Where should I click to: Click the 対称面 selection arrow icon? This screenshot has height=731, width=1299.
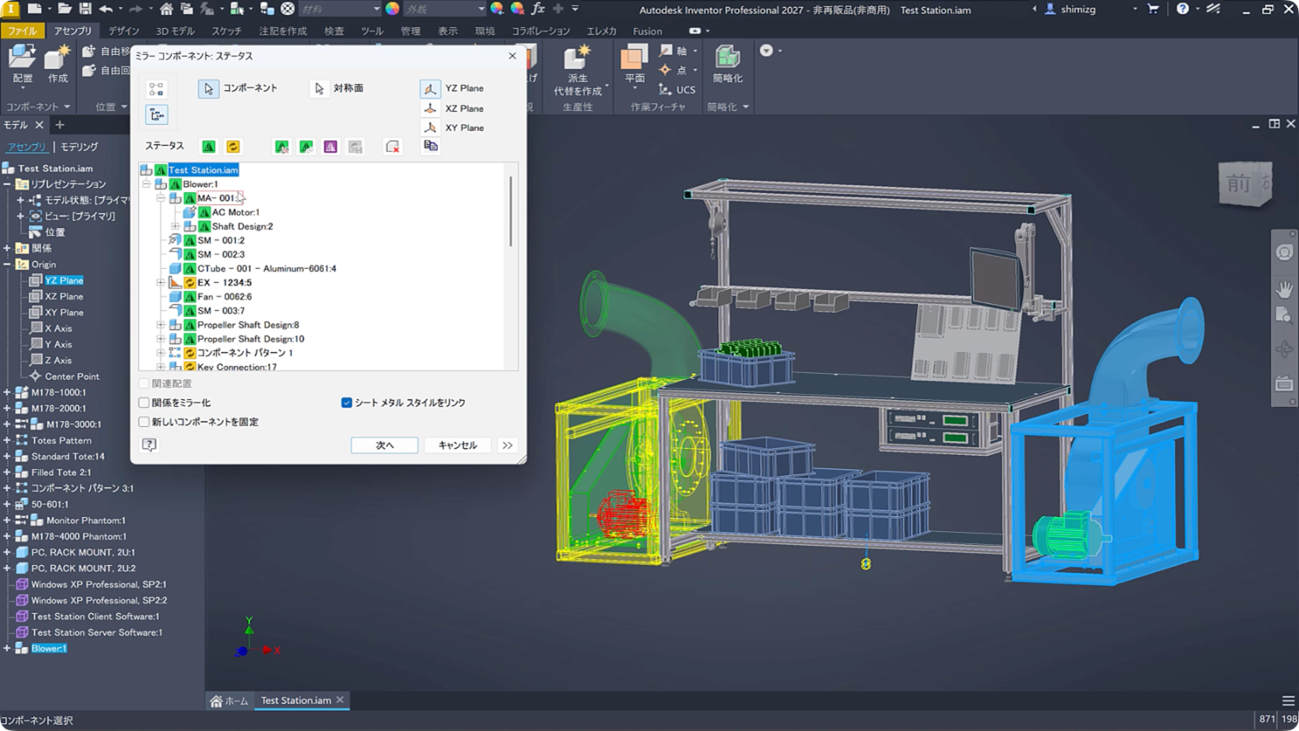(319, 89)
